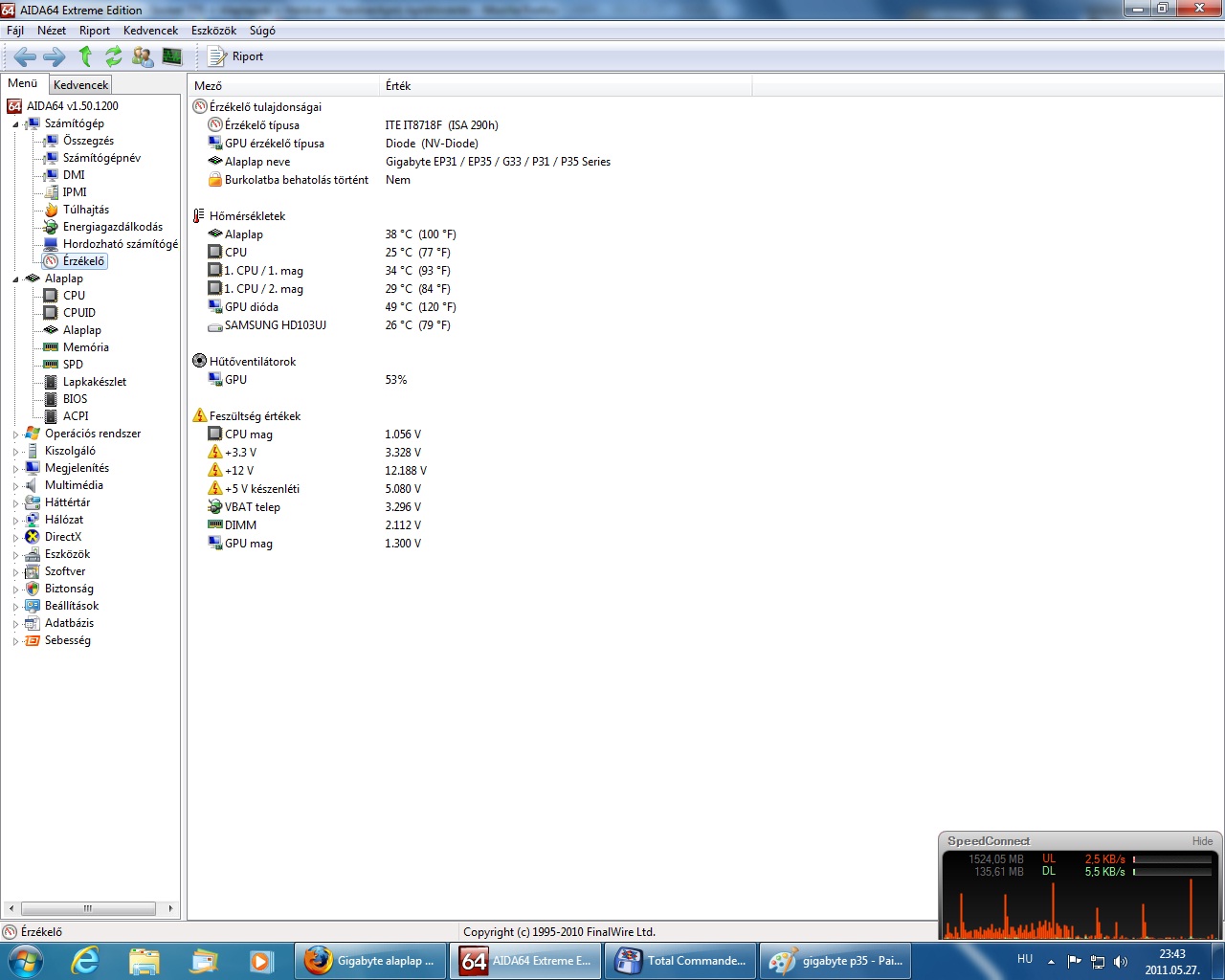The width and height of the screenshot is (1225, 980).
Task: Go back with the blue left arrow
Action: tap(25, 56)
